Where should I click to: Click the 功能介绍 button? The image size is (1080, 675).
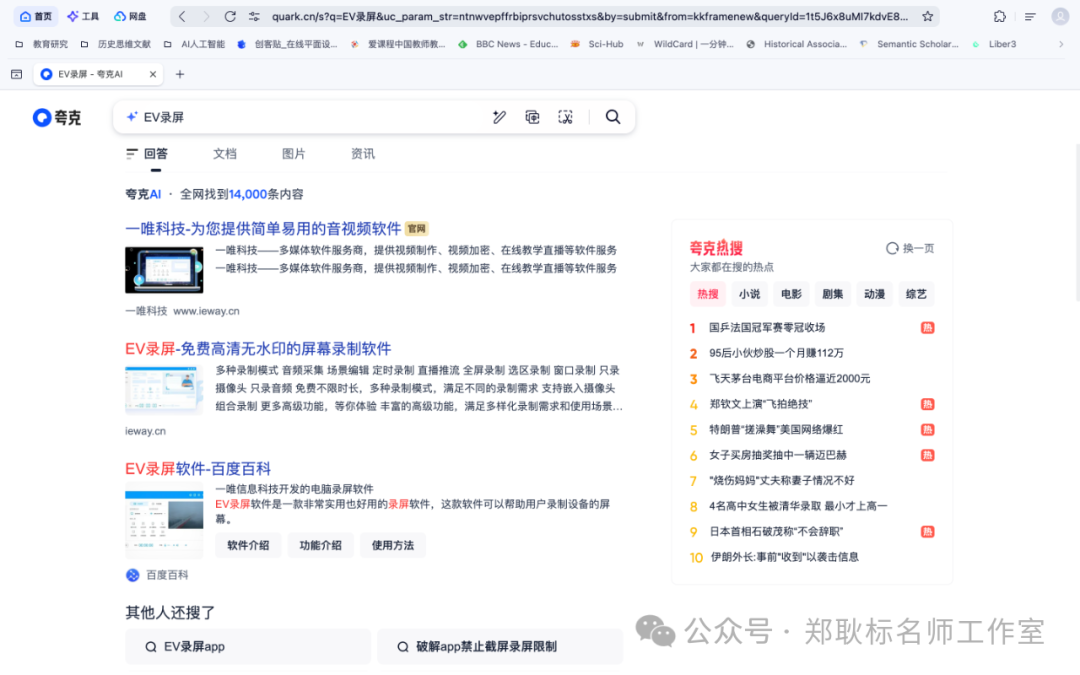click(x=320, y=545)
